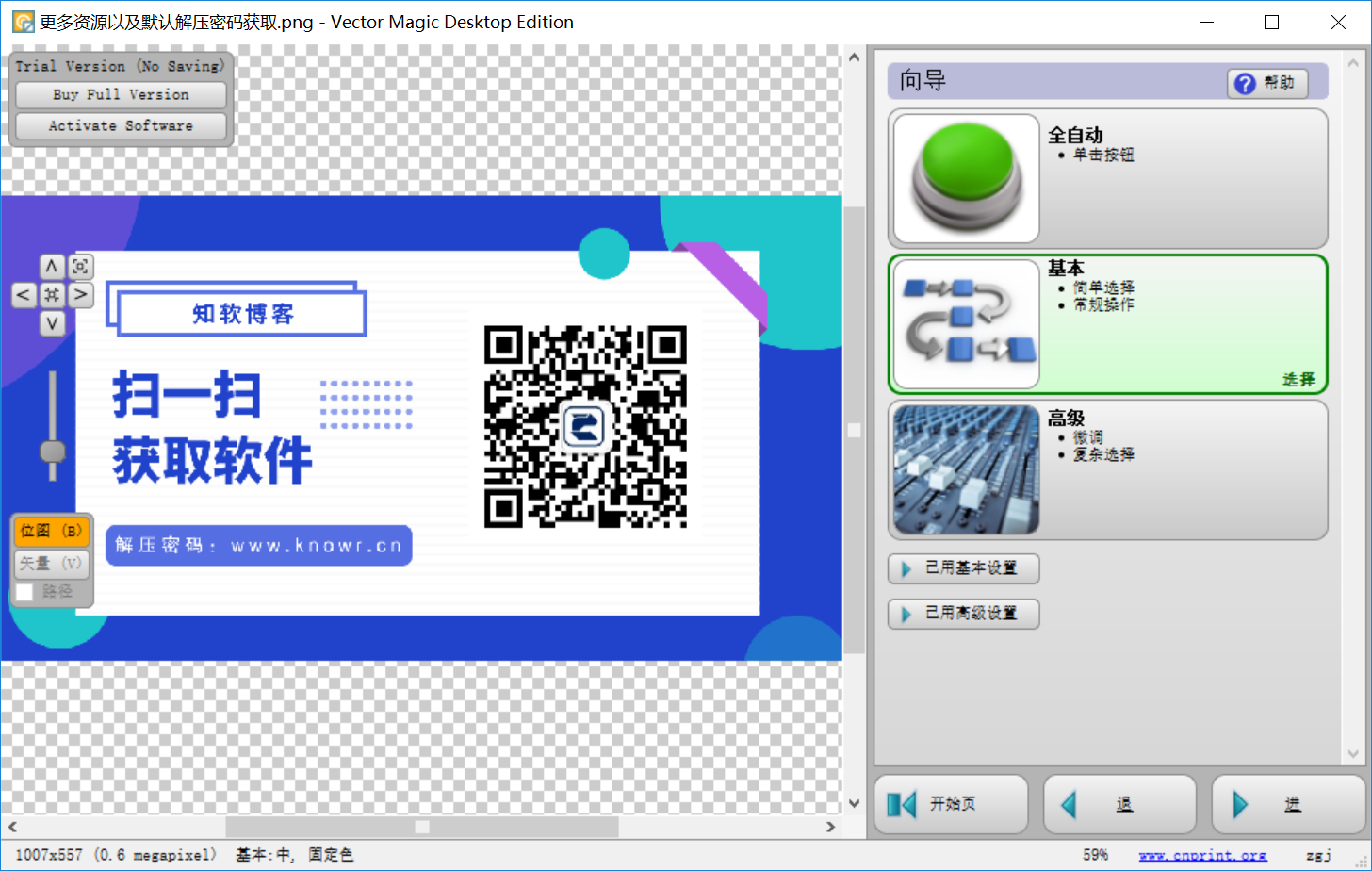
Task: Go to the 开始页 start page
Action: click(951, 804)
